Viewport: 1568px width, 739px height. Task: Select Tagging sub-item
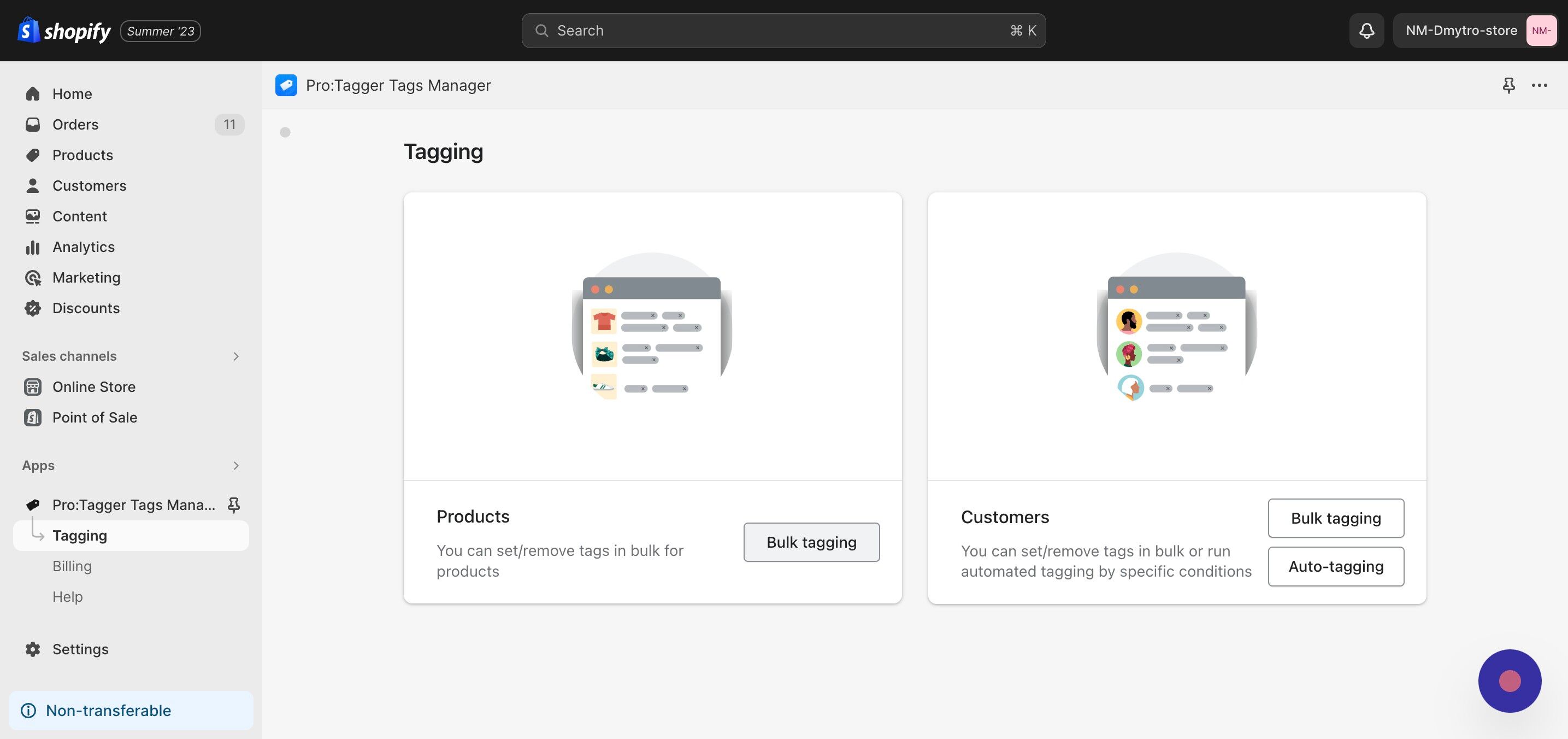131,536
